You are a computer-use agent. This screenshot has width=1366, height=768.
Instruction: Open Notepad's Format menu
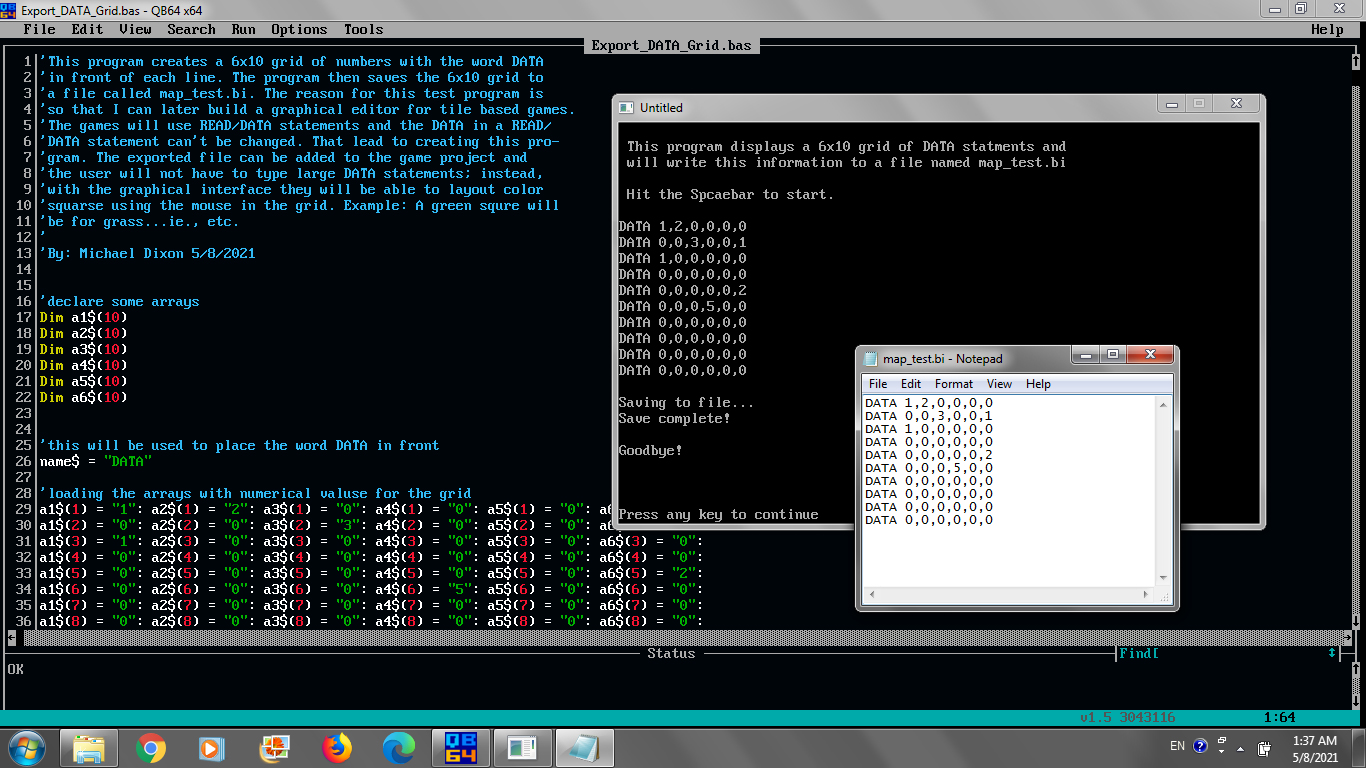953,384
